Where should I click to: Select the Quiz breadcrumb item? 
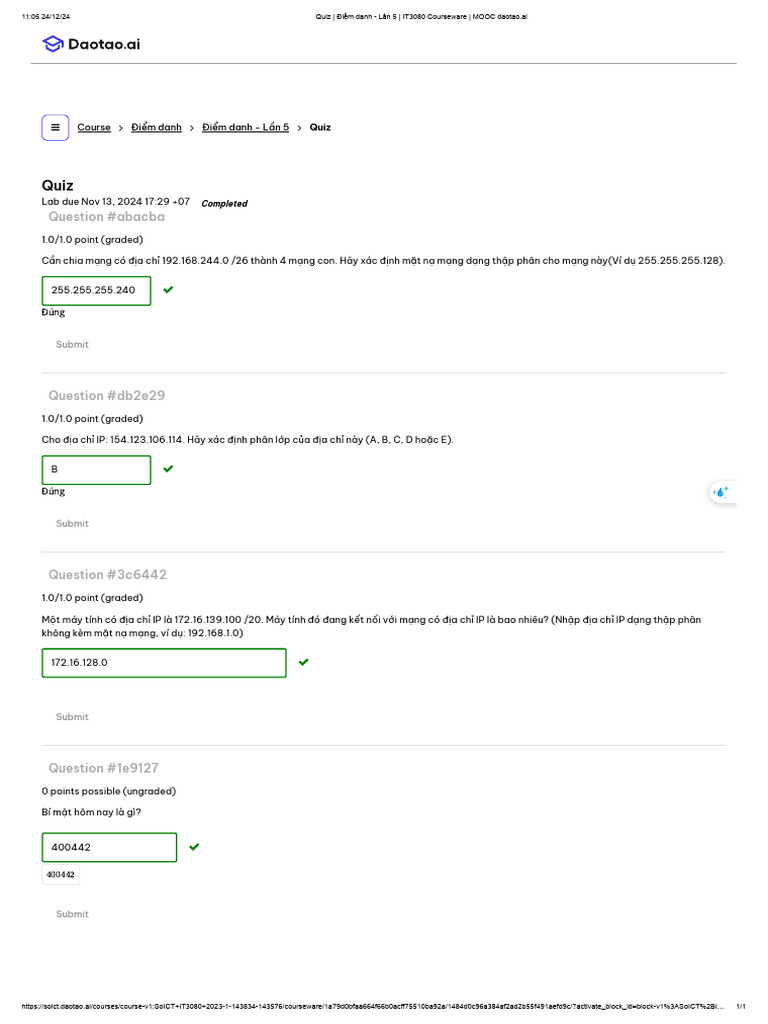320,127
